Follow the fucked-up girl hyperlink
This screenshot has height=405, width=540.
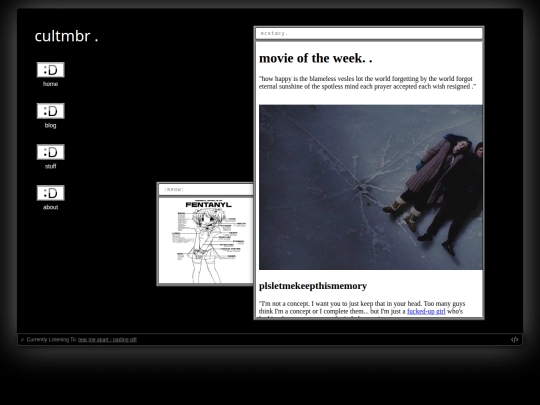[426, 311]
